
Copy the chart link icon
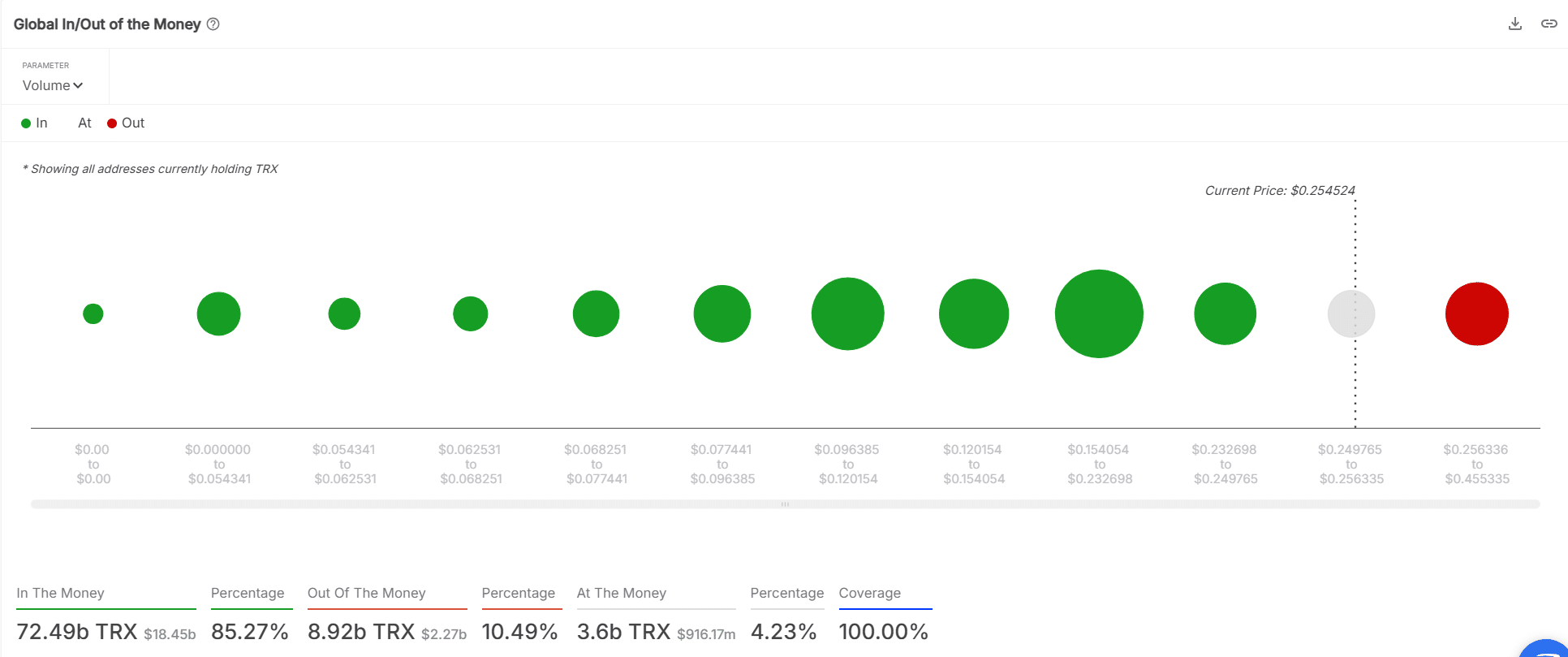point(1549,24)
